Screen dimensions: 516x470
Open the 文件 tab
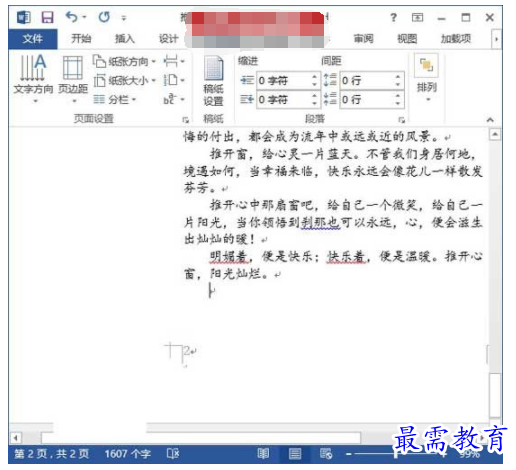(x=33, y=39)
